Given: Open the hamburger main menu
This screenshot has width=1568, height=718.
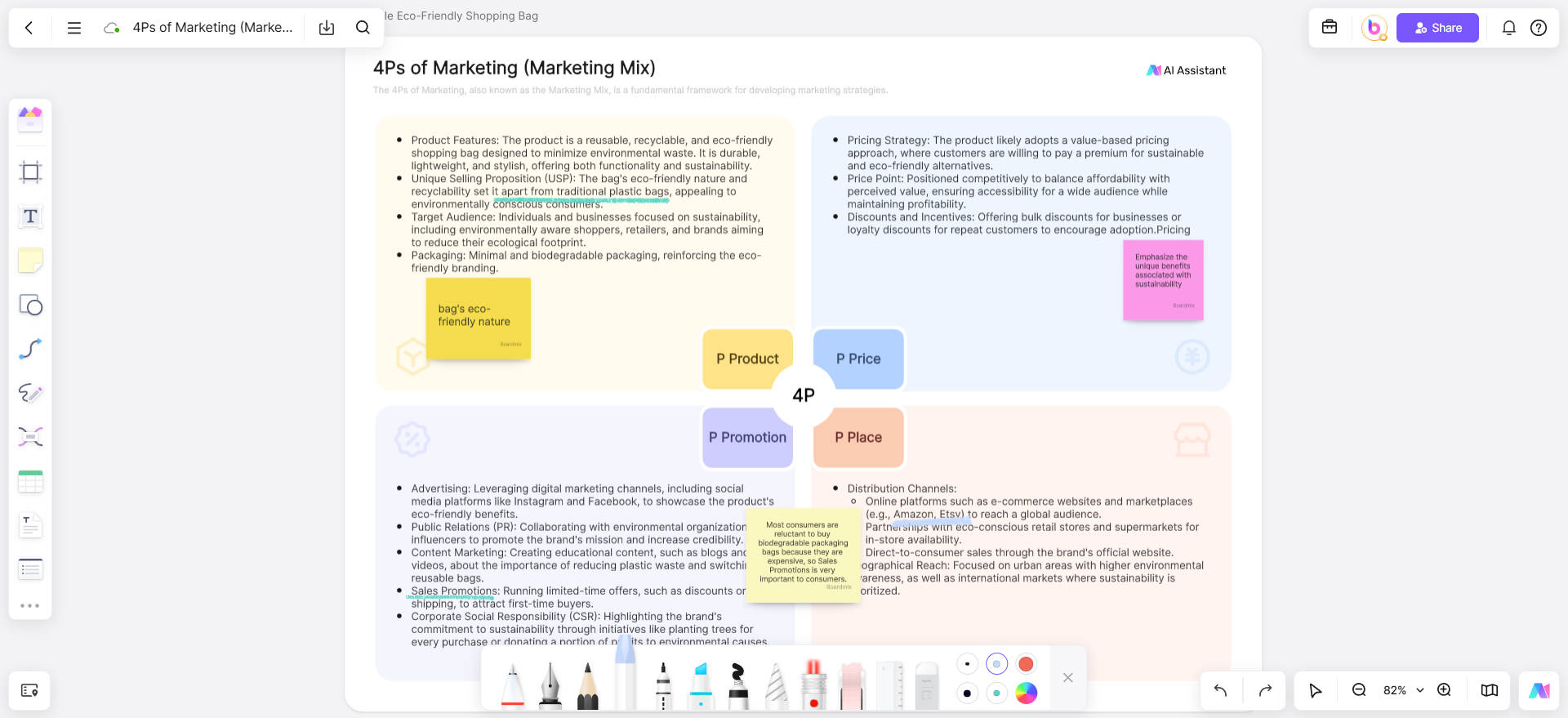Looking at the screenshot, I should point(73,28).
